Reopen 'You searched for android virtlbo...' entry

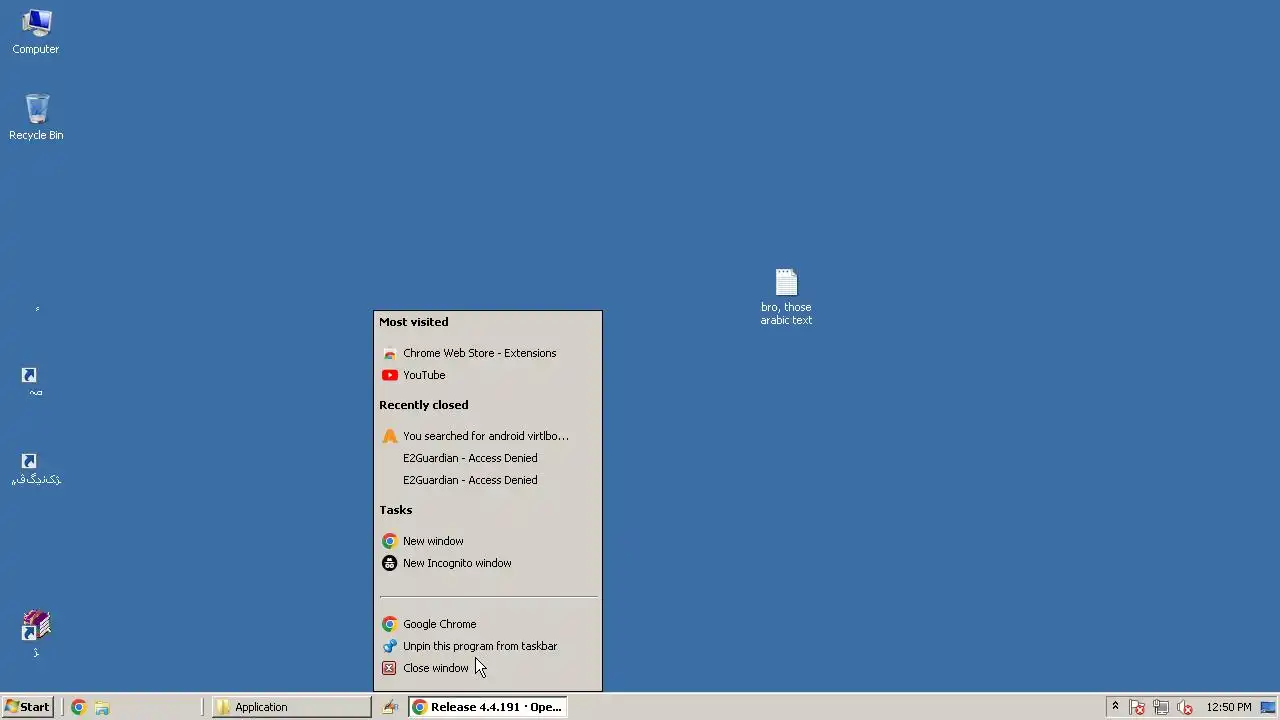[x=488, y=436]
